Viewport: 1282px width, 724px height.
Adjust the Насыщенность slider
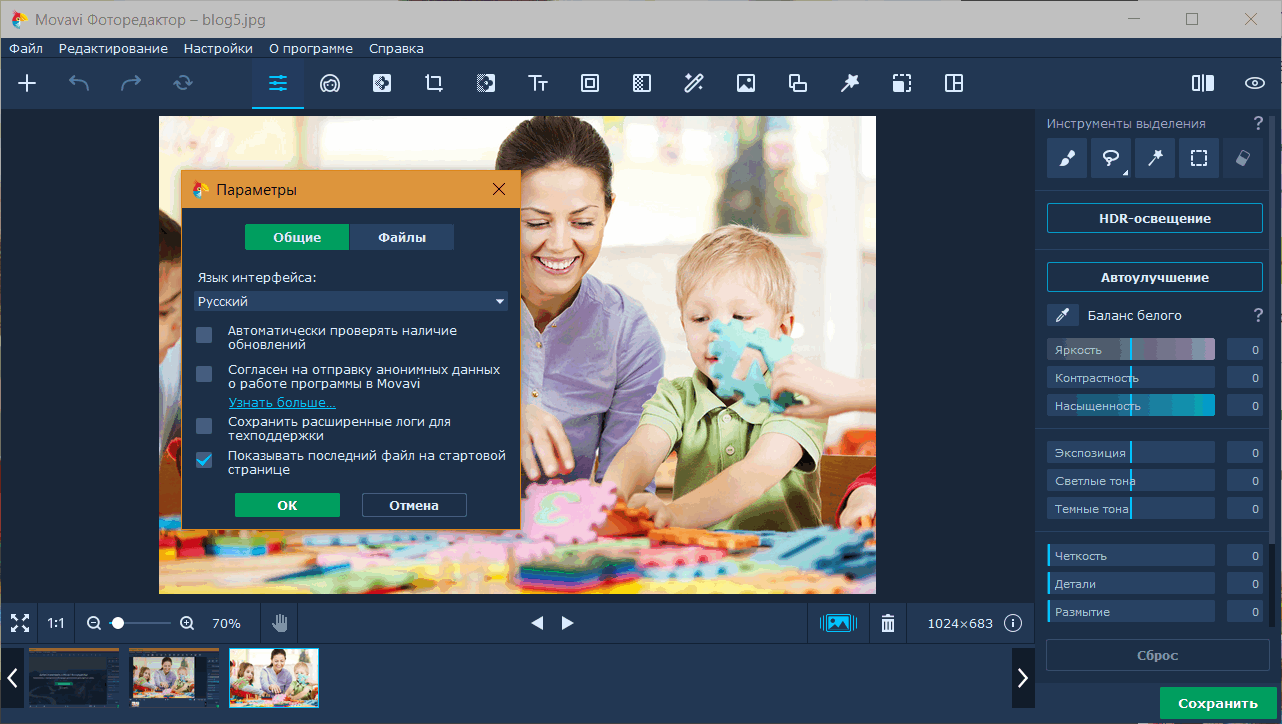[1131, 405]
